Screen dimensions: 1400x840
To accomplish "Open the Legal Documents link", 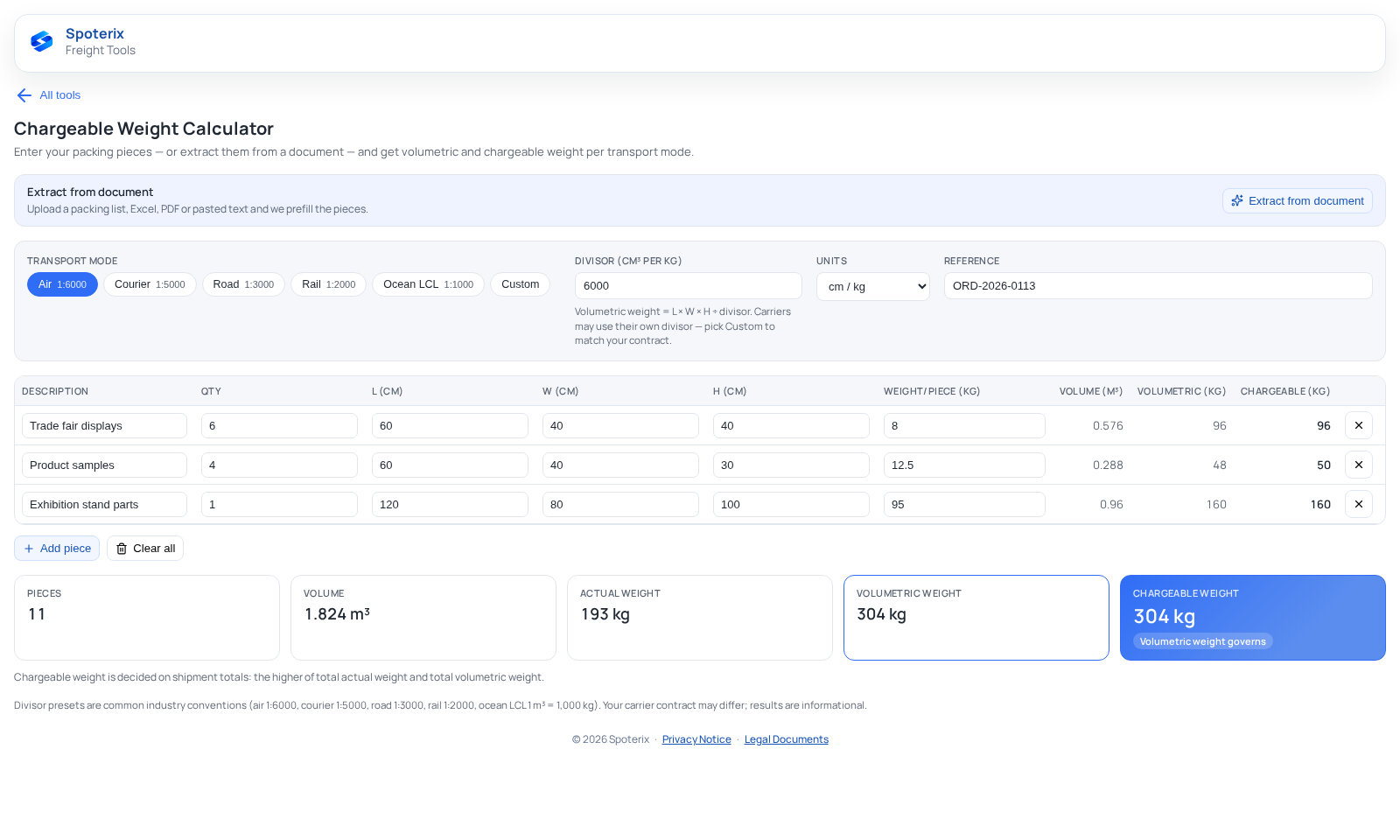I will [786, 739].
